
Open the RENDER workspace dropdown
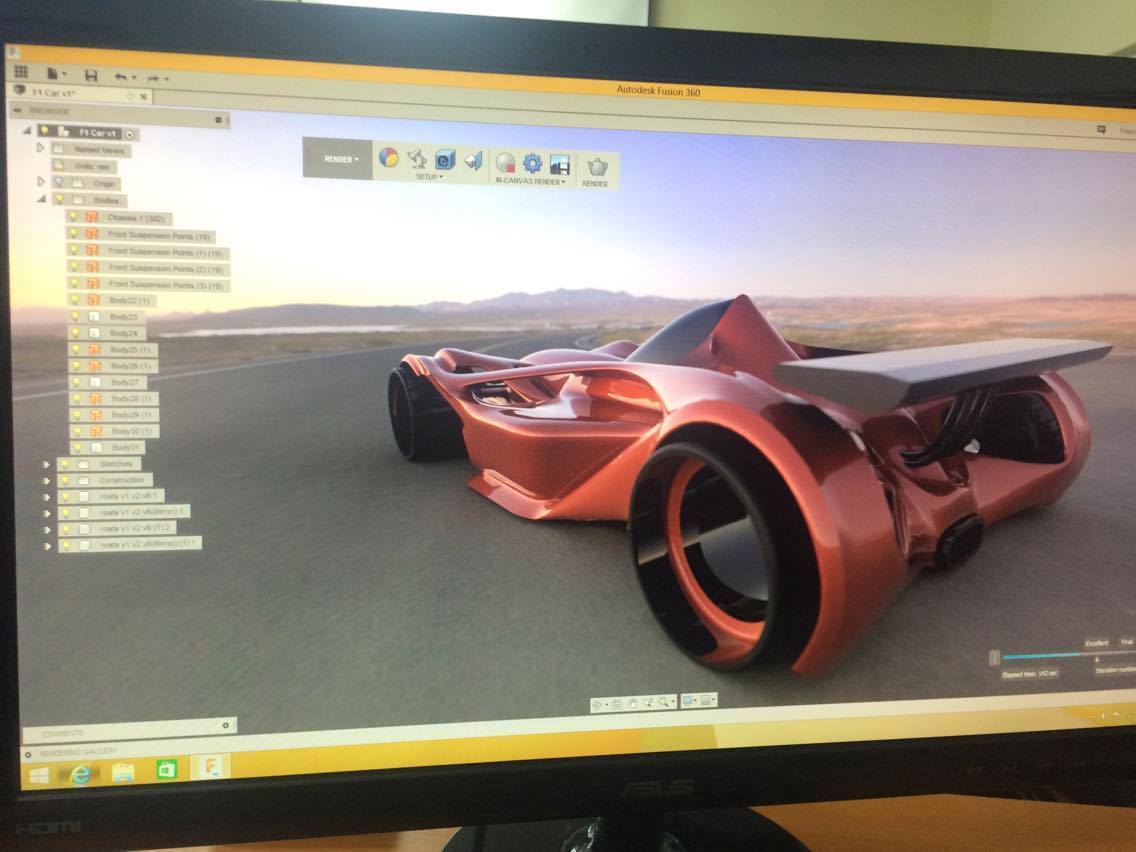point(340,159)
